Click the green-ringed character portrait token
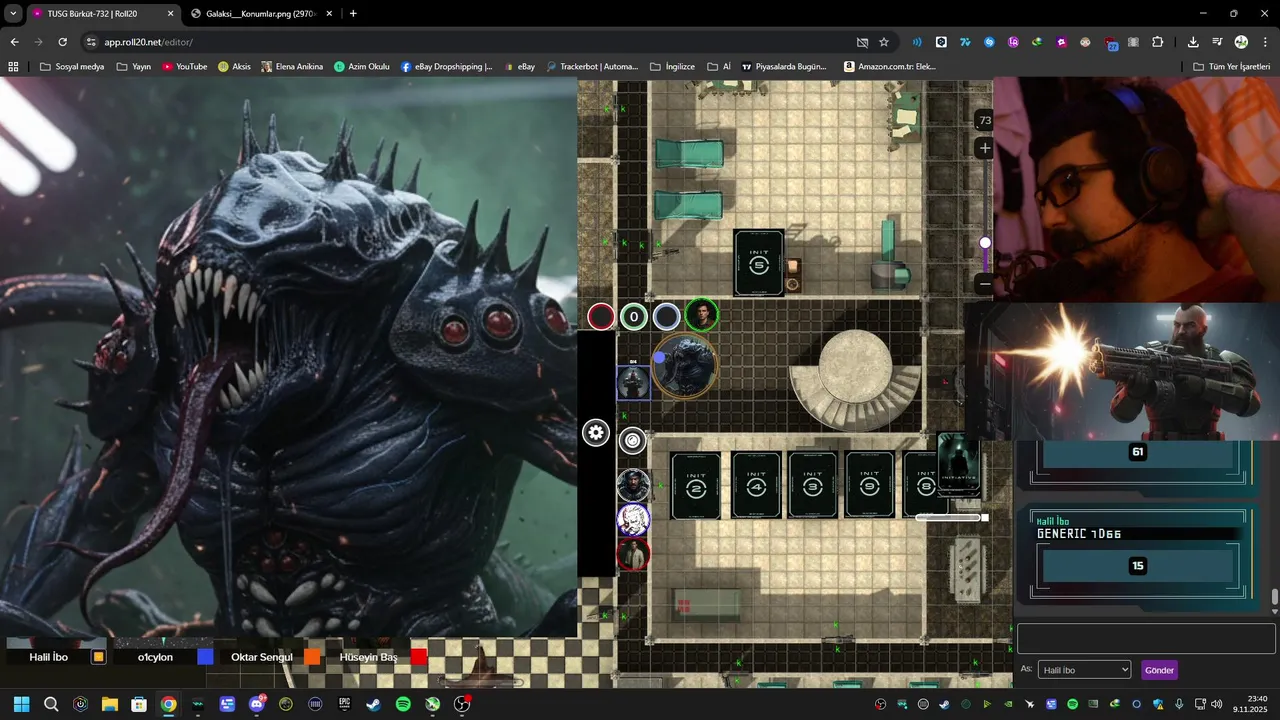1280x720 pixels. (x=702, y=316)
